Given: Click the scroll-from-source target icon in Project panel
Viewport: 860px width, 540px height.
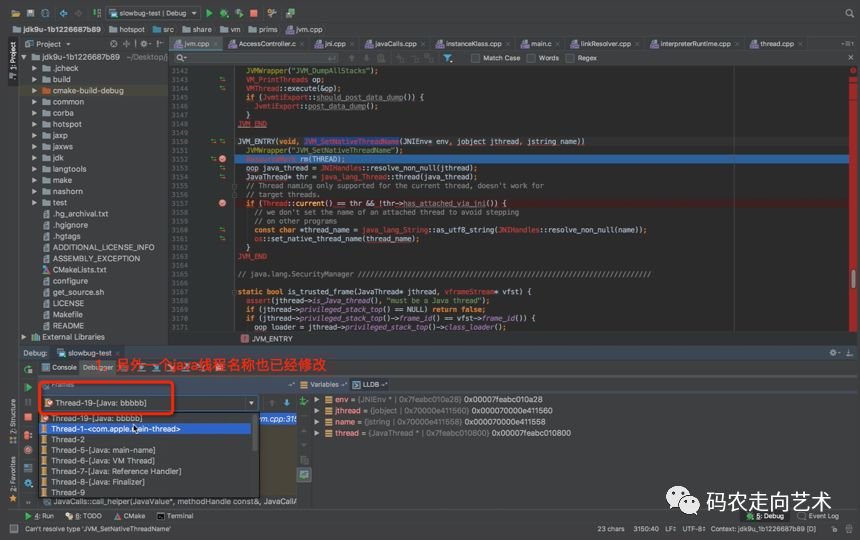Looking at the screenshot, I should [x=114, y=44].
